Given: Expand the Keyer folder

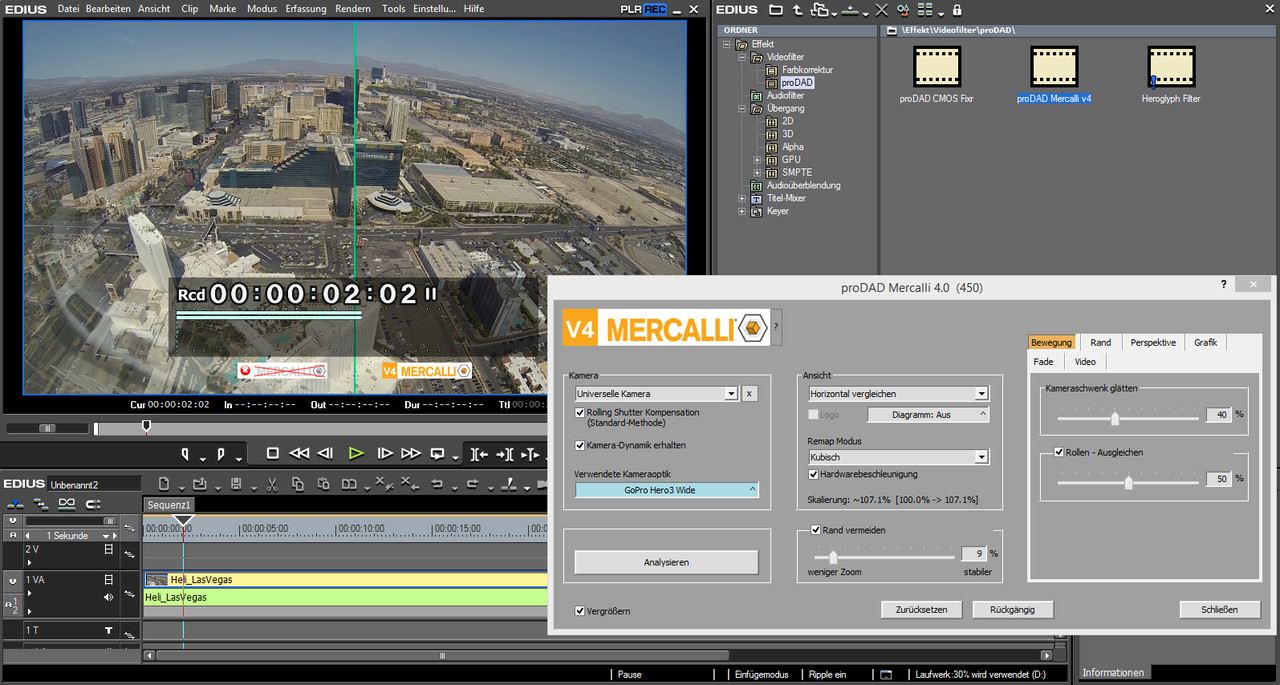Looking at the screenshot, I should click(742, 211).
